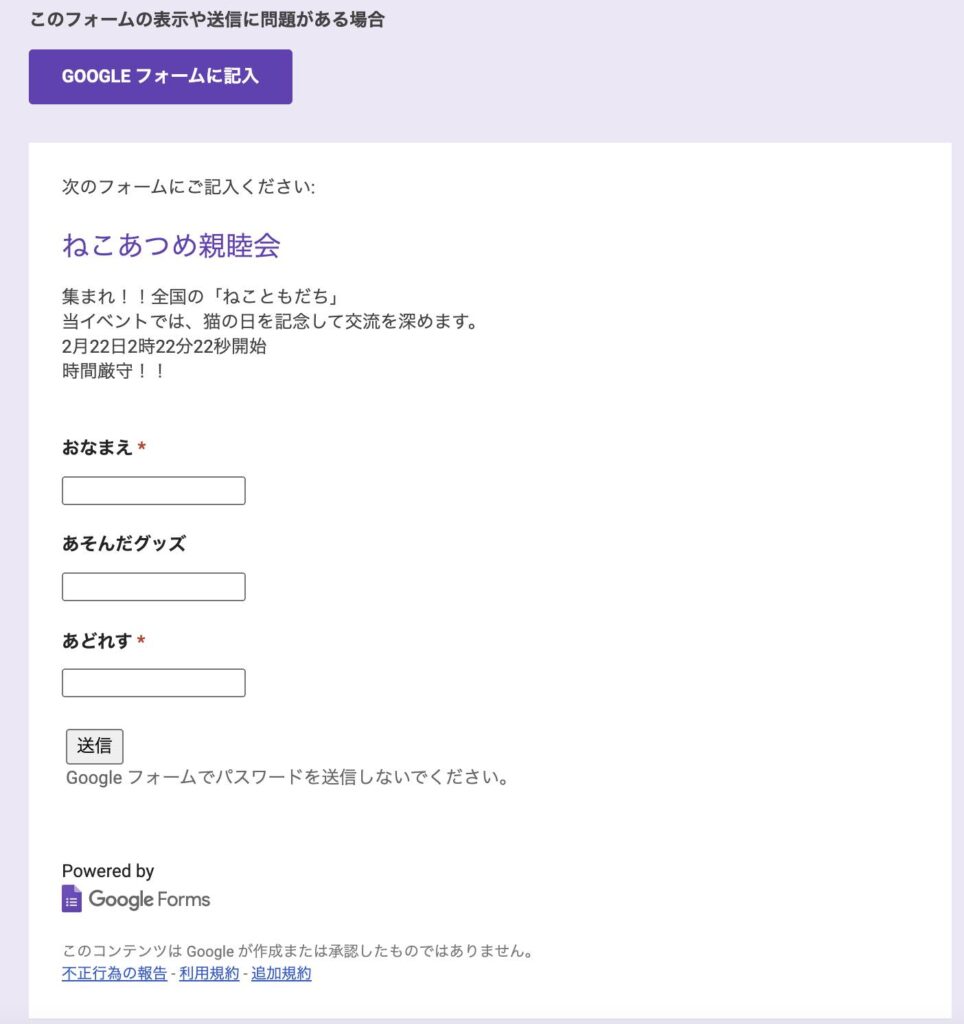964x1024 pixels.
Task: Click the disclaimer このコンテンツは Google が作成
Action: (298, 951)
